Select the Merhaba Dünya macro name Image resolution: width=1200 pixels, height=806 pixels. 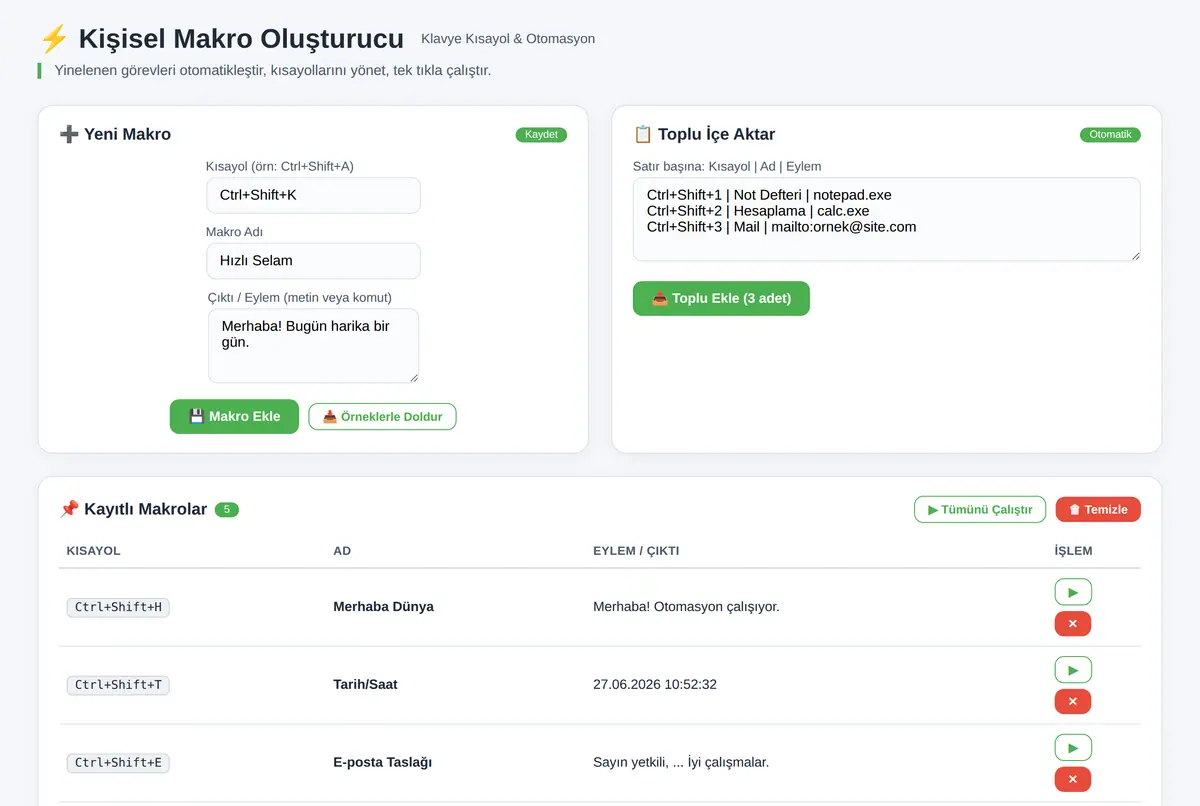(383, 607)
